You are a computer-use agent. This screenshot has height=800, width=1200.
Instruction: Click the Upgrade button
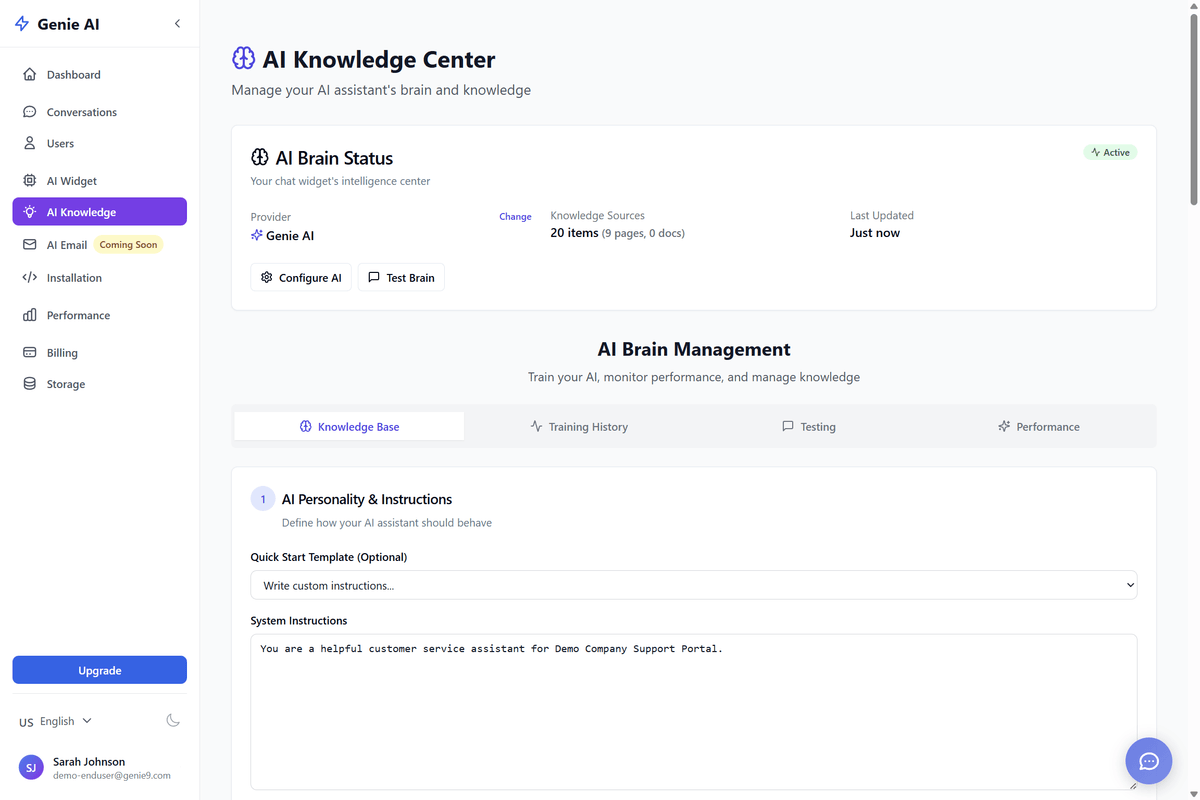coord(99,669)
